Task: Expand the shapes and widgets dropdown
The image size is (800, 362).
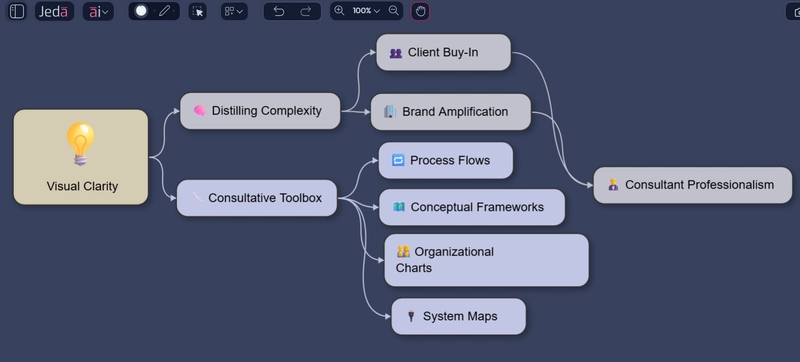Action: 234,11
